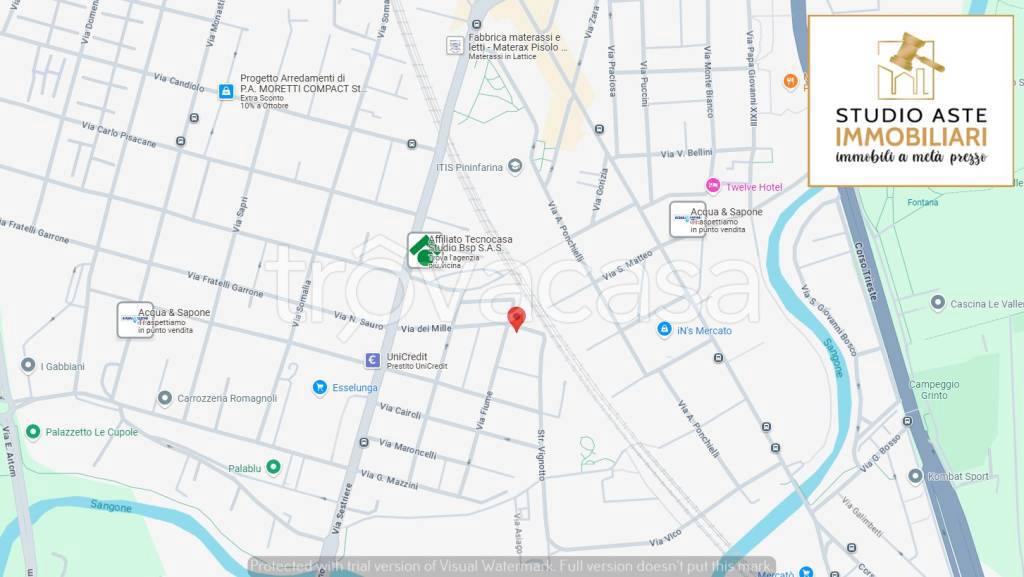Select the Via Sestriere street label
The image size is (1024, 577).
pos(342,509)
